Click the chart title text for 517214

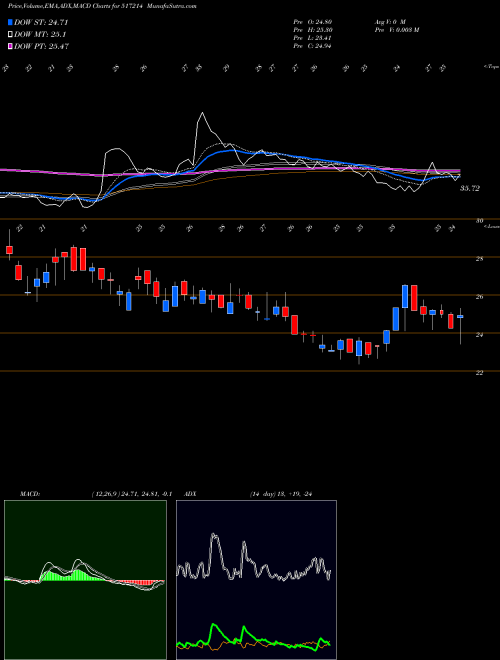[x=77, y=6]
